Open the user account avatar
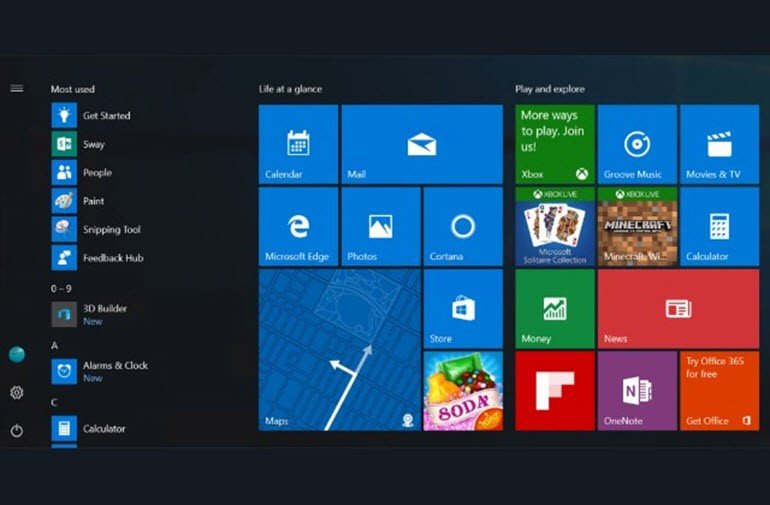The width and height of the screenshot is (770, 505). click(17, 354)
